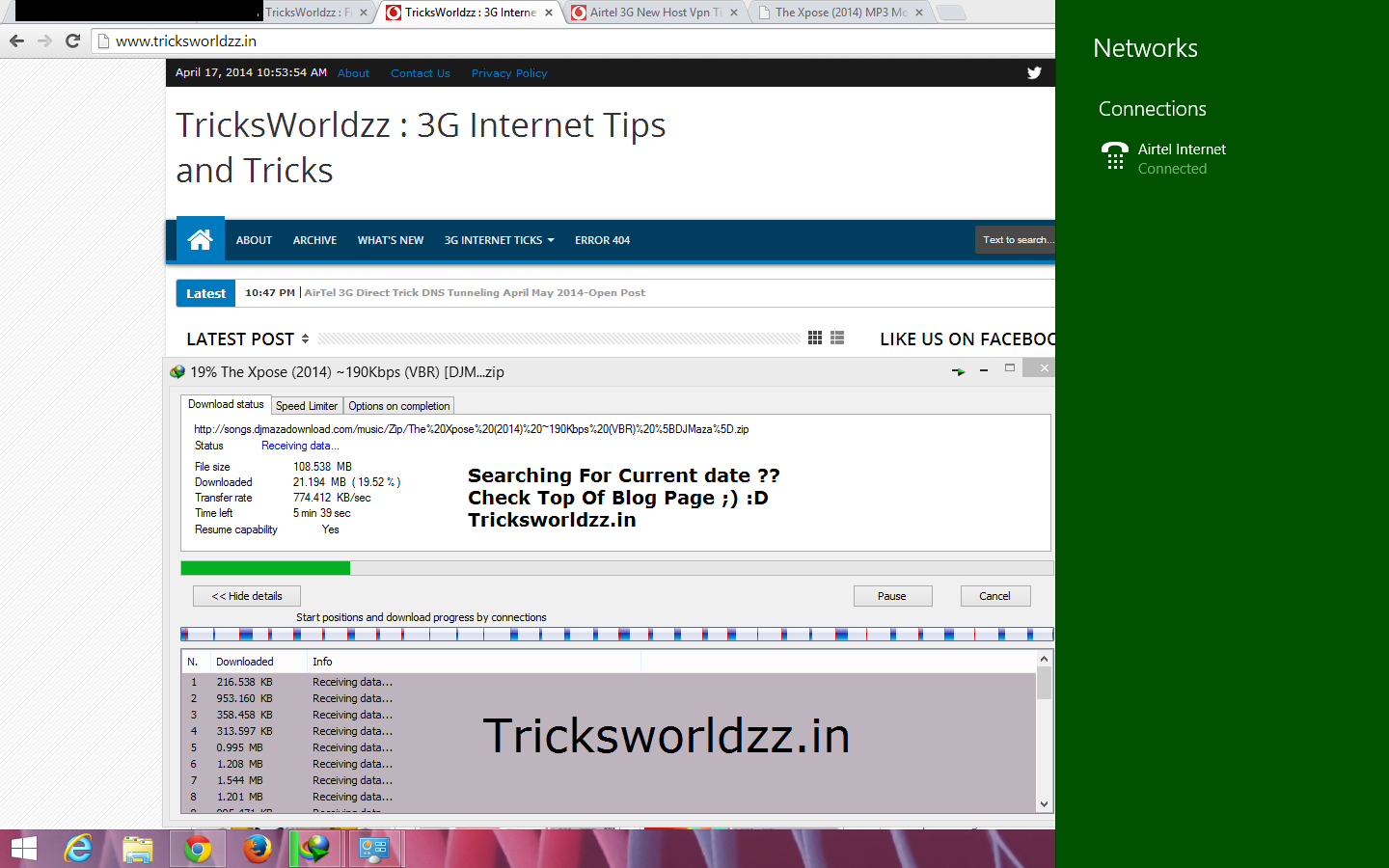The image size is (1389, 868).
Task: Minimize the download progress dialog
Action: coord(984,369)
